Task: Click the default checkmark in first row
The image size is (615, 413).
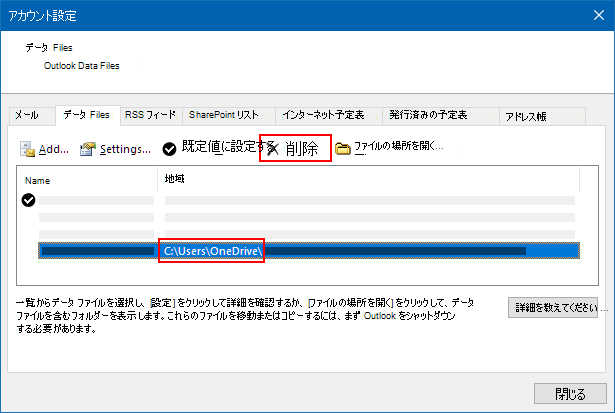Action: click(x=28, y=200)
